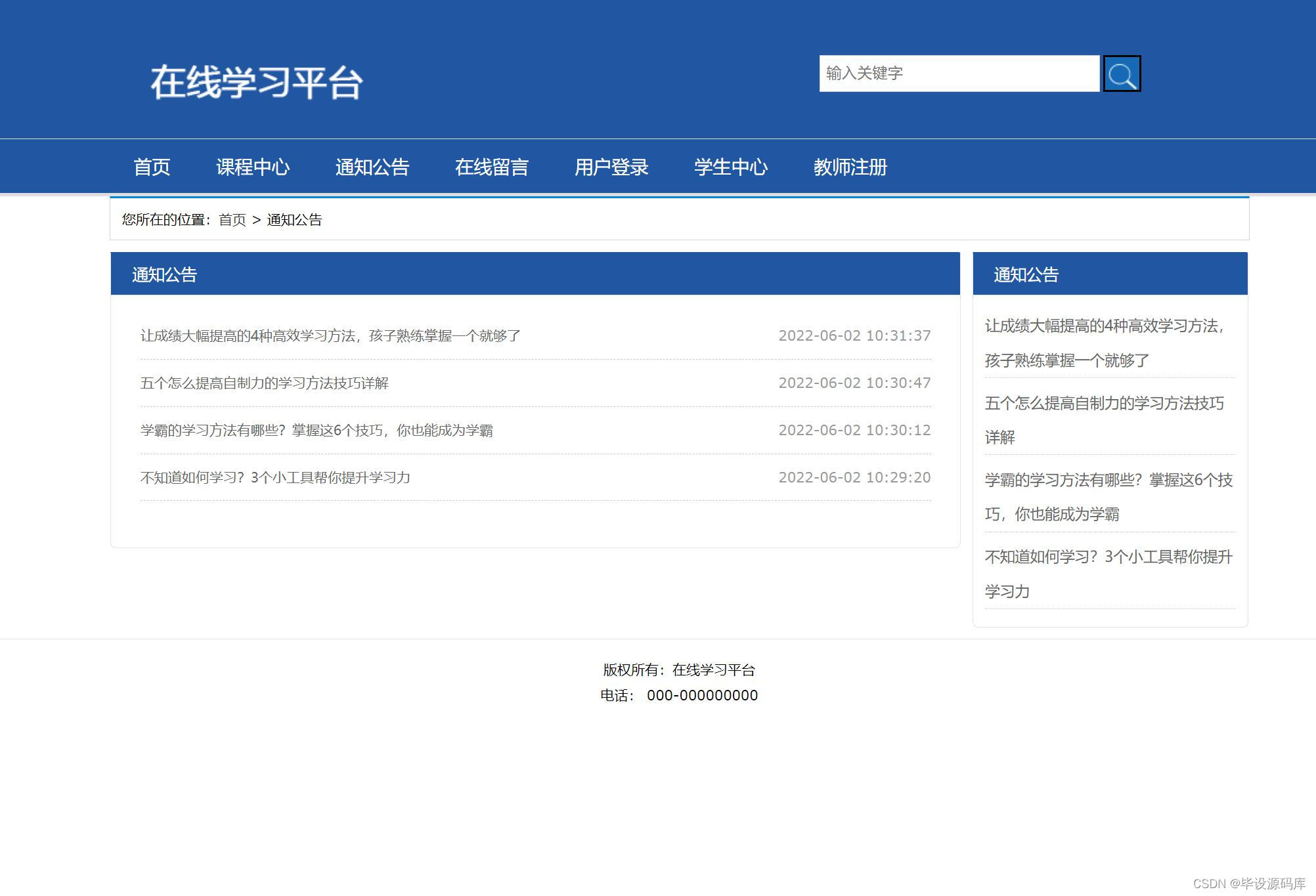Go to 学生中心 in navigation
The image size is (1316, 896).
pyautogui.click(x=731, y=167)
